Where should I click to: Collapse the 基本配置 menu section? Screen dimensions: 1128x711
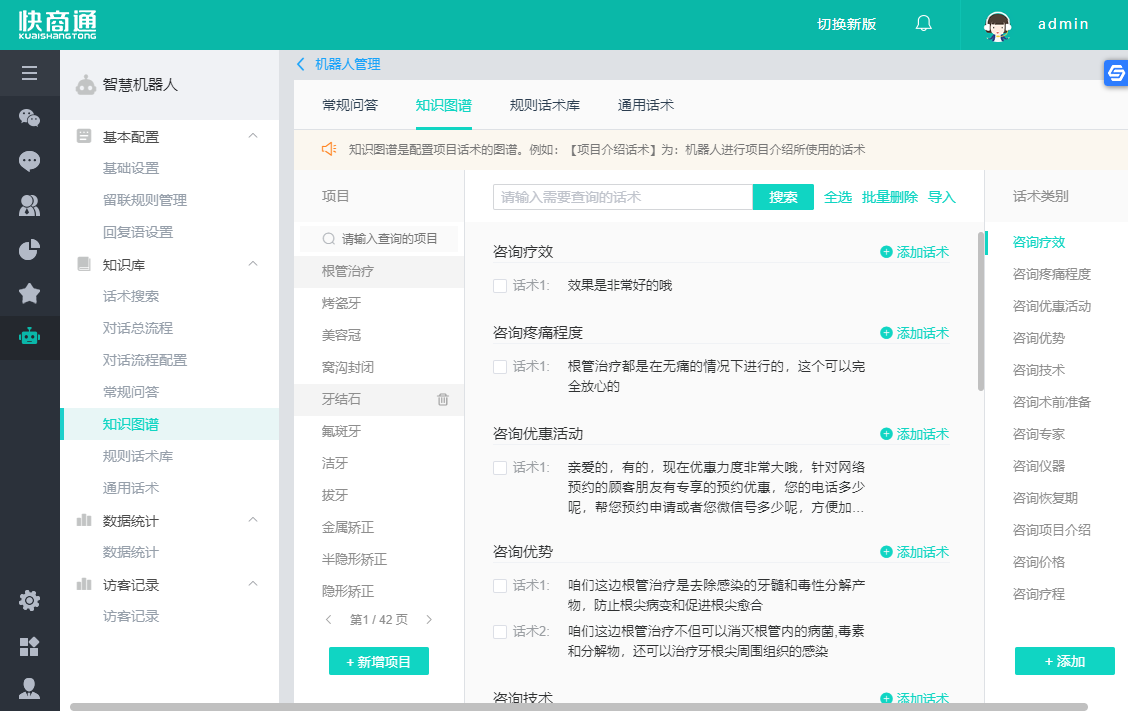tap(253, 136)
